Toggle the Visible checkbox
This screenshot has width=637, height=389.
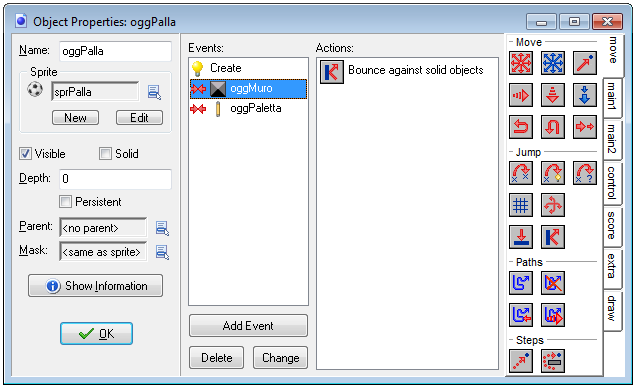point(25,154)
